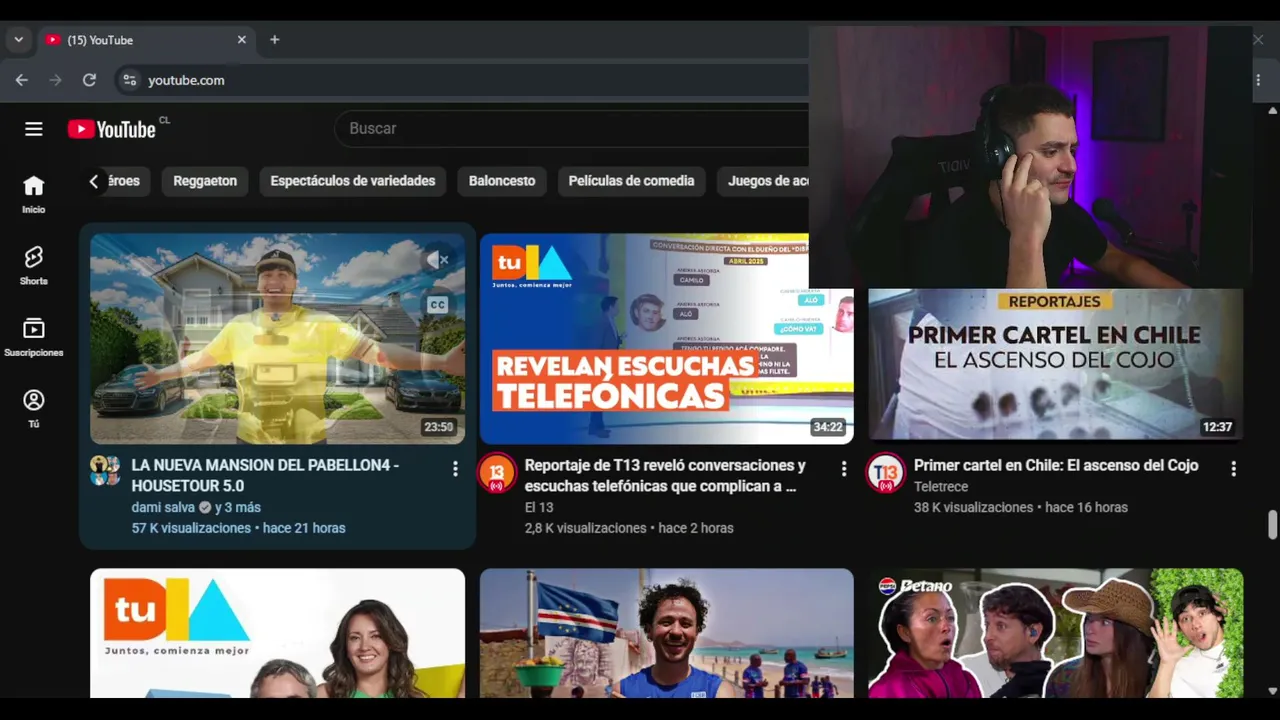Select the Juegos de acción chip

(763, 181)
